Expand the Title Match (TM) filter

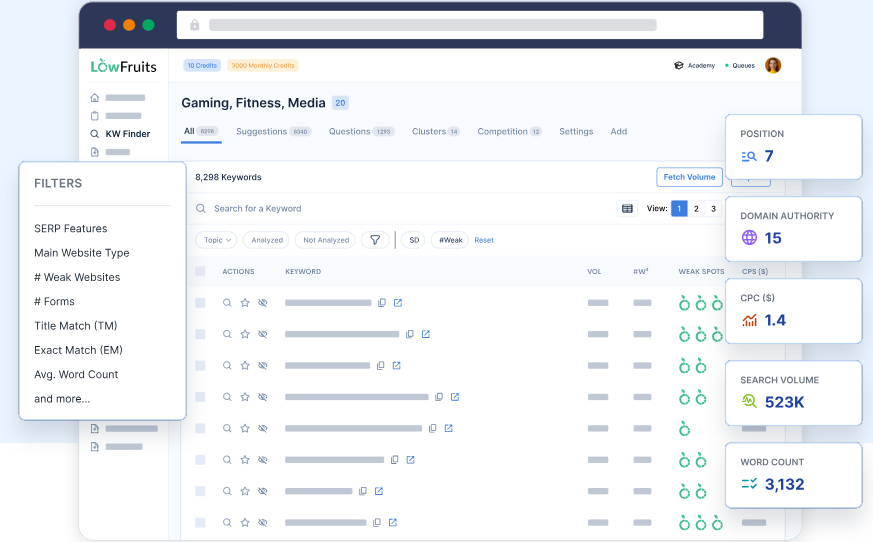[x=76, y=326]
